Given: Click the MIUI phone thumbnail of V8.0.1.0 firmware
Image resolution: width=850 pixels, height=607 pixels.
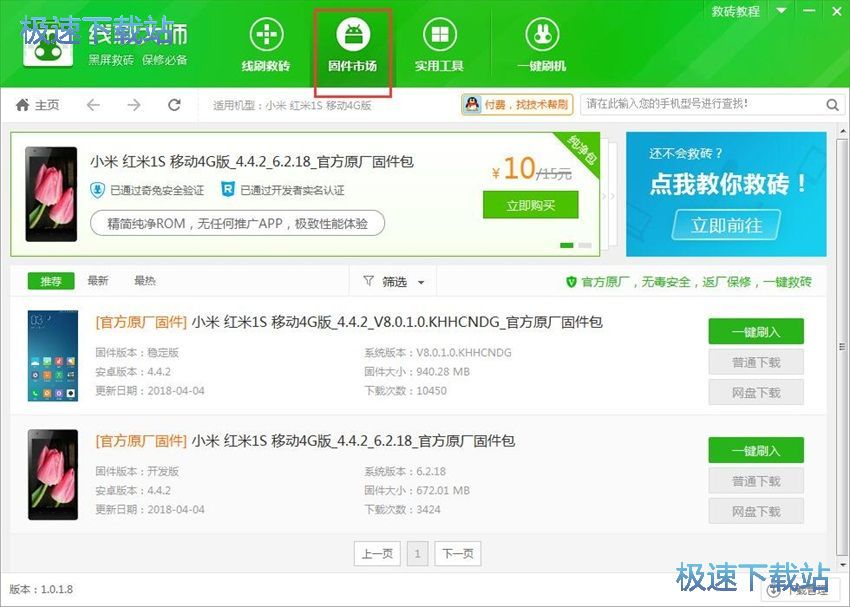Looking at the screenshot, I should tap(53, 356).
